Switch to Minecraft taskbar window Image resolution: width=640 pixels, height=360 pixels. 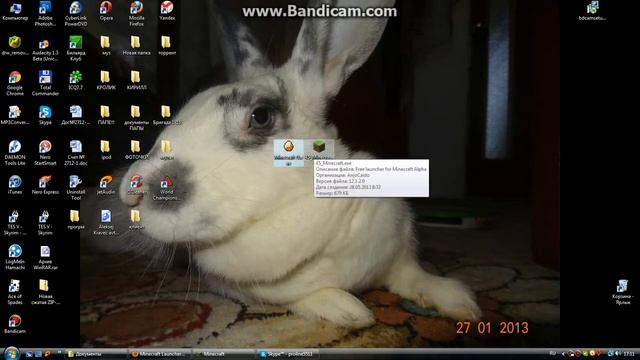point(224,354)
